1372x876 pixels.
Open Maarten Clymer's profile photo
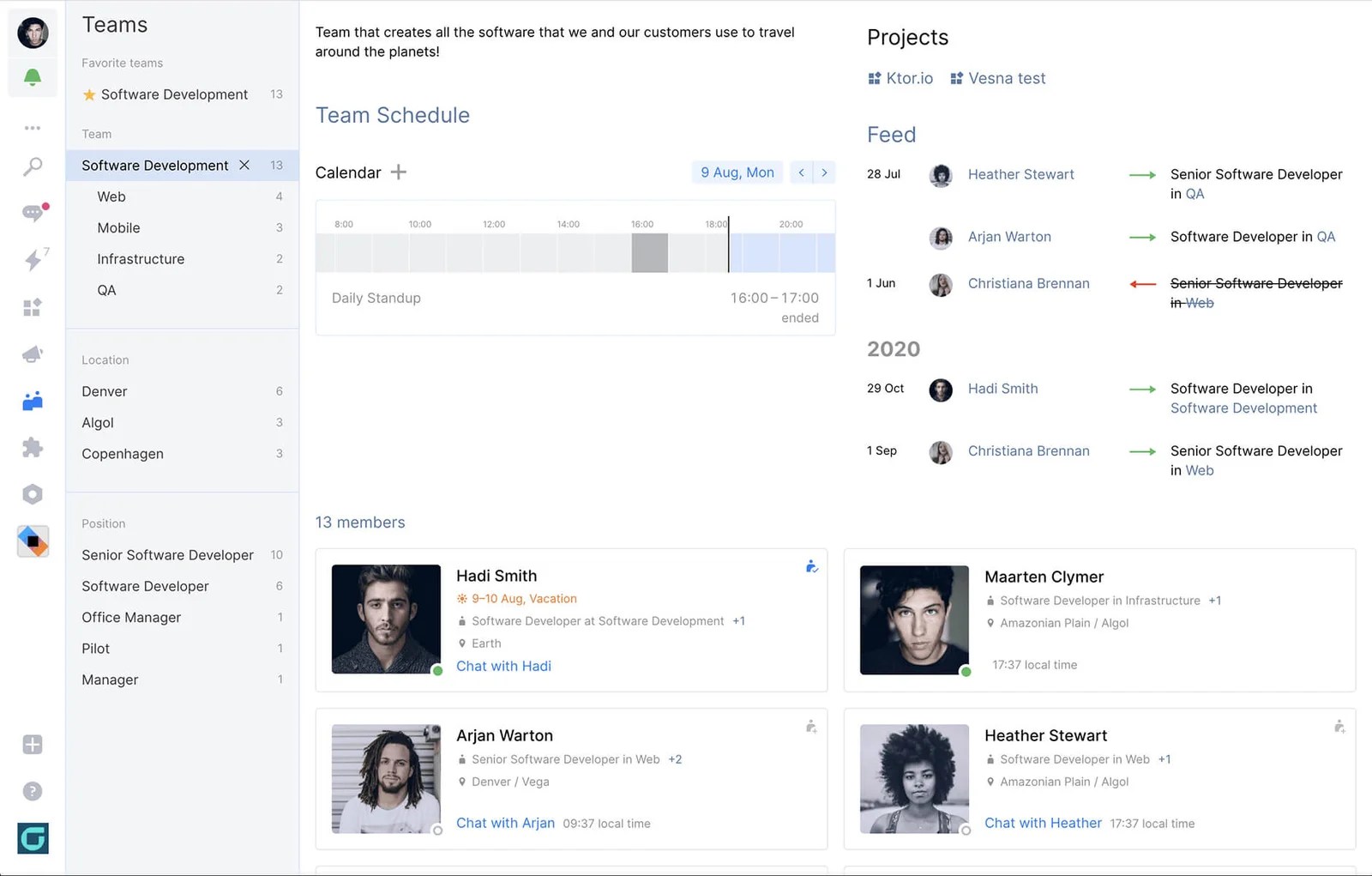tap(914, 619)
